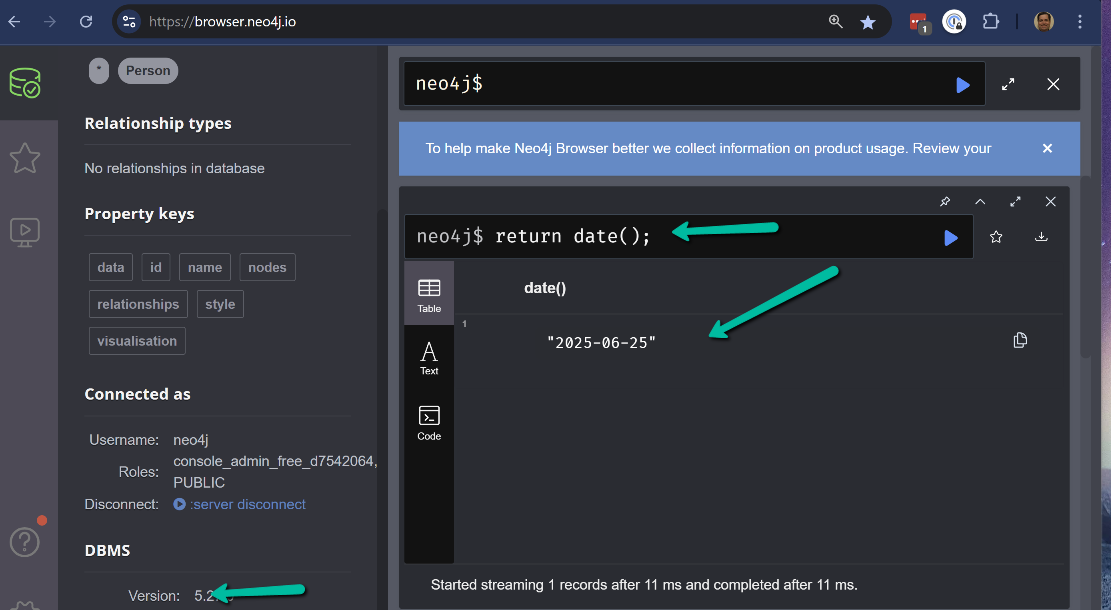Expand the top editor to fullscreen
Screen dimensions: 1111x610
(x=1008, y=84)
